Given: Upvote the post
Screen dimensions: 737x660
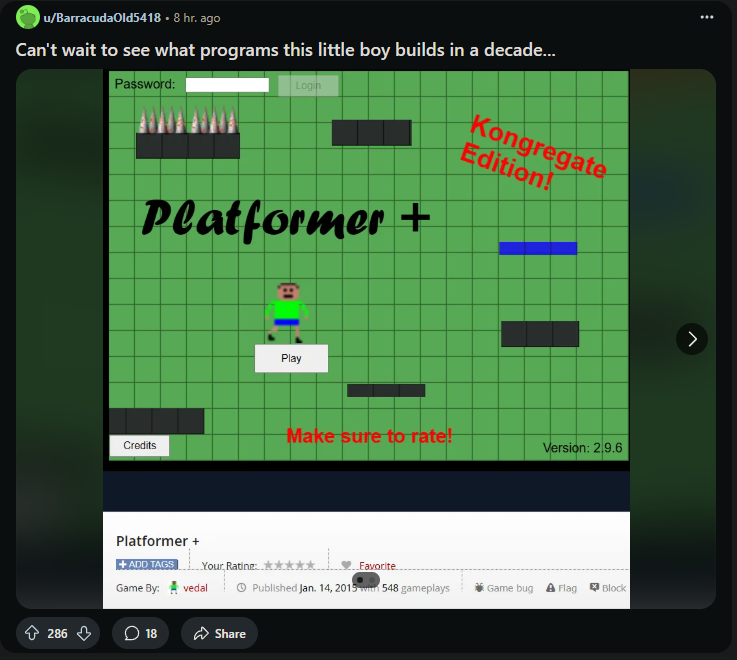Looking at the screenshot, I should pyautogui.click(x=32, y=633).
